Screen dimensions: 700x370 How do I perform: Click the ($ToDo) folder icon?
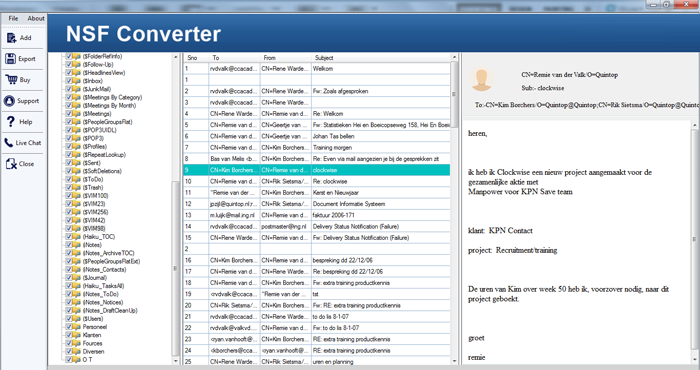(x=77, y=179)
